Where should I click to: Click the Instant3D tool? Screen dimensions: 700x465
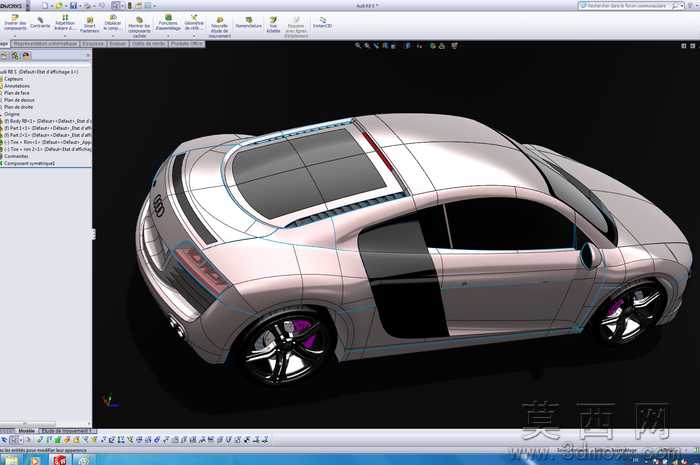(322, 23)
